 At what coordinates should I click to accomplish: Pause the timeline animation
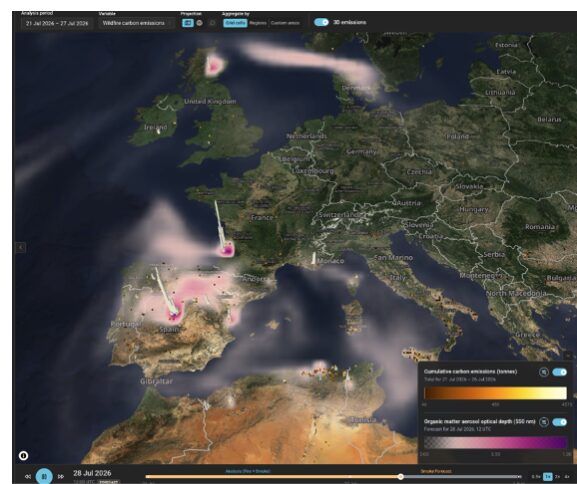(x=44, y=476)
